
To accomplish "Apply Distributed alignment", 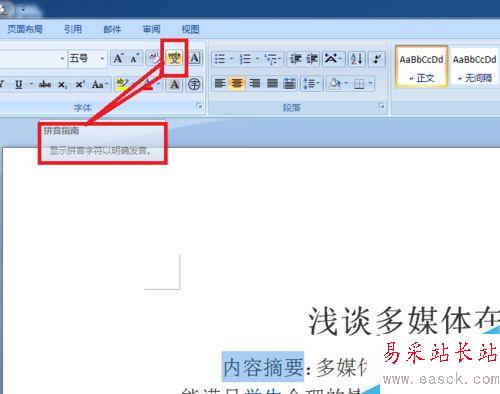I will point(289,83).
